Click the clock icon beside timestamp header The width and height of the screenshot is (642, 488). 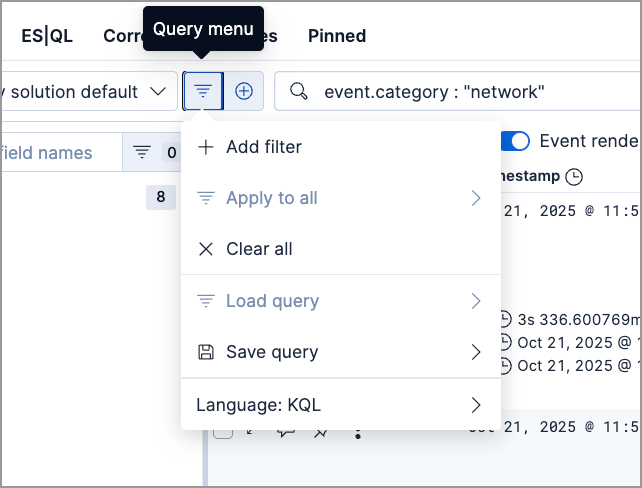pyautogui.click(x=573, y=177)
